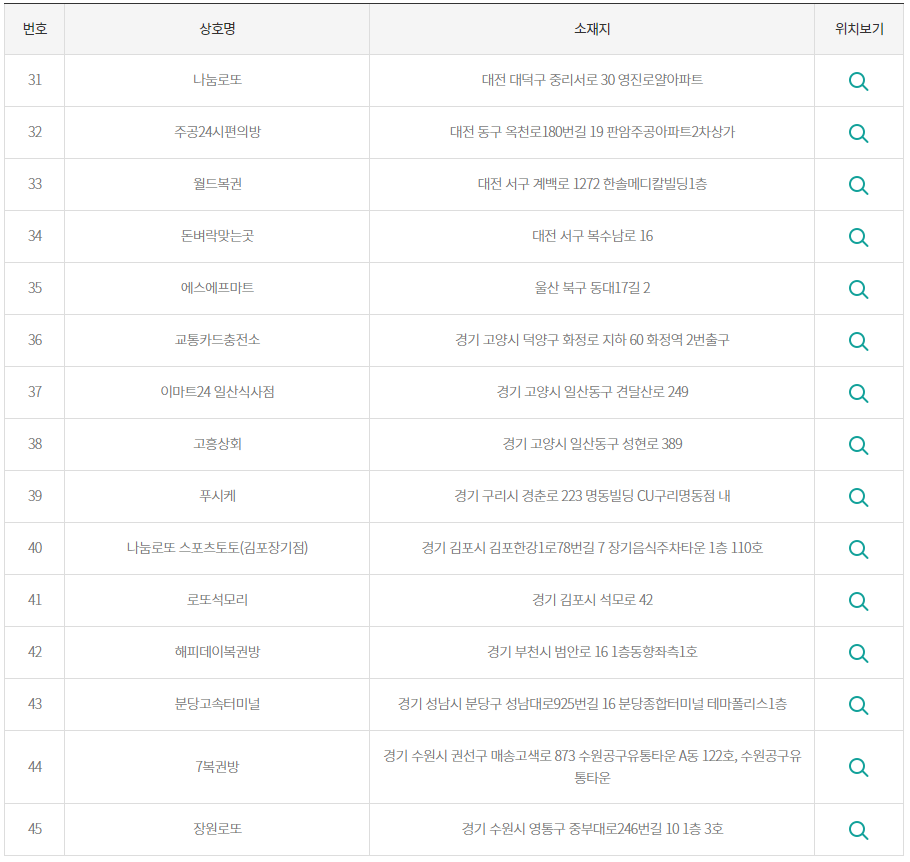Select row number 38
910x862 pixels.
(35, 444)
